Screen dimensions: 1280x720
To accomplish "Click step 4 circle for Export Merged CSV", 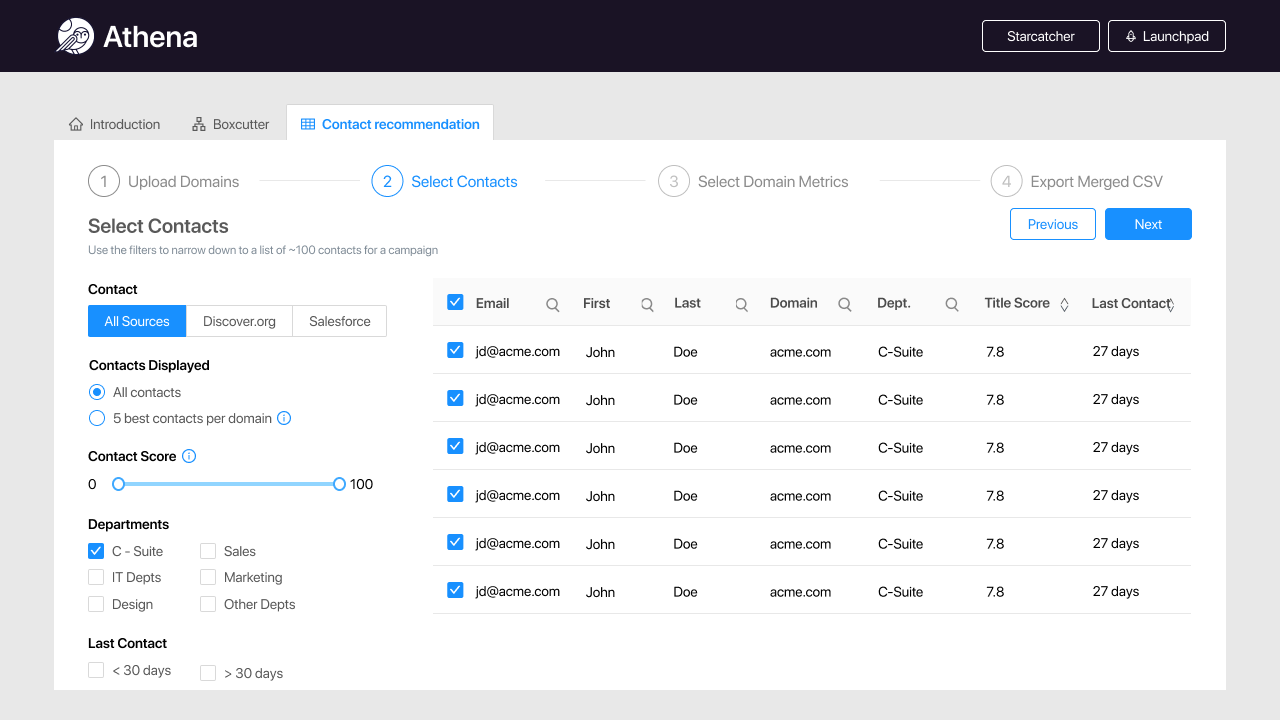I will 1007,181.
